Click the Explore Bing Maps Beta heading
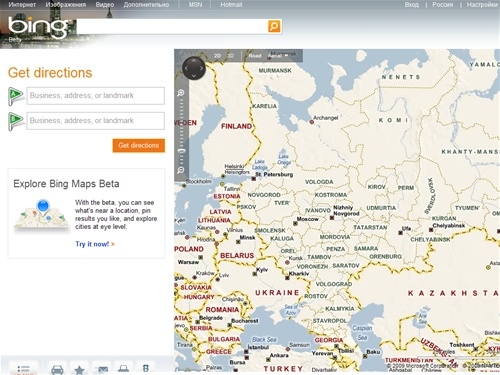 66,184
